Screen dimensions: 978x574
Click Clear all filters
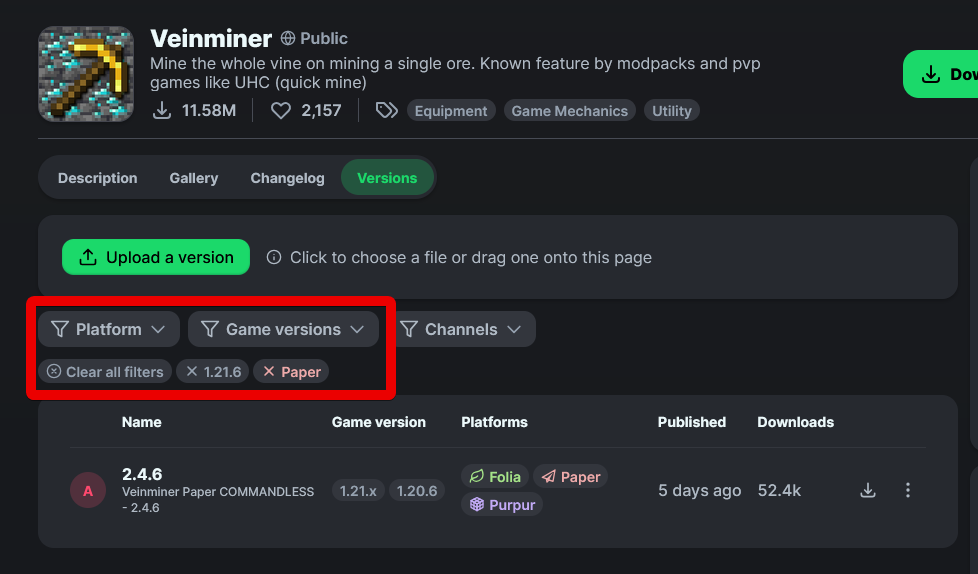pos(105,371)
